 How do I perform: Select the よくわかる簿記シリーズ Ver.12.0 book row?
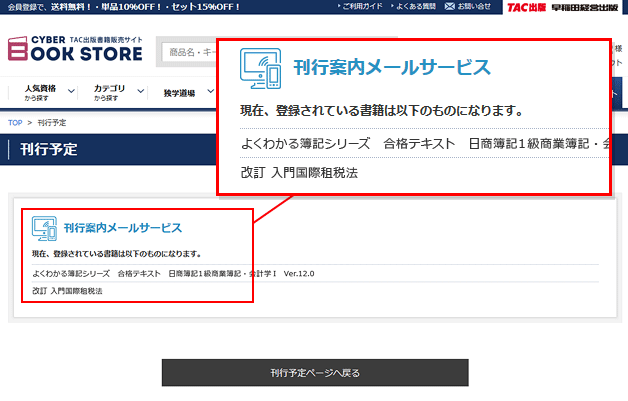click(x=173, y=274)
